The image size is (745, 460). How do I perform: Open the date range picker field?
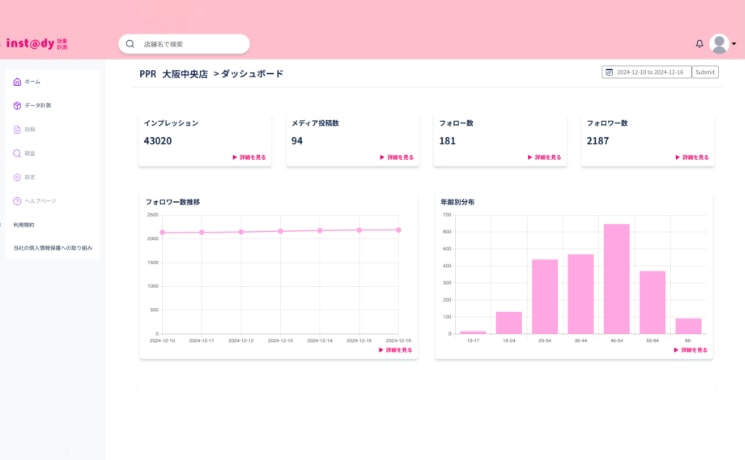[652, 72]
